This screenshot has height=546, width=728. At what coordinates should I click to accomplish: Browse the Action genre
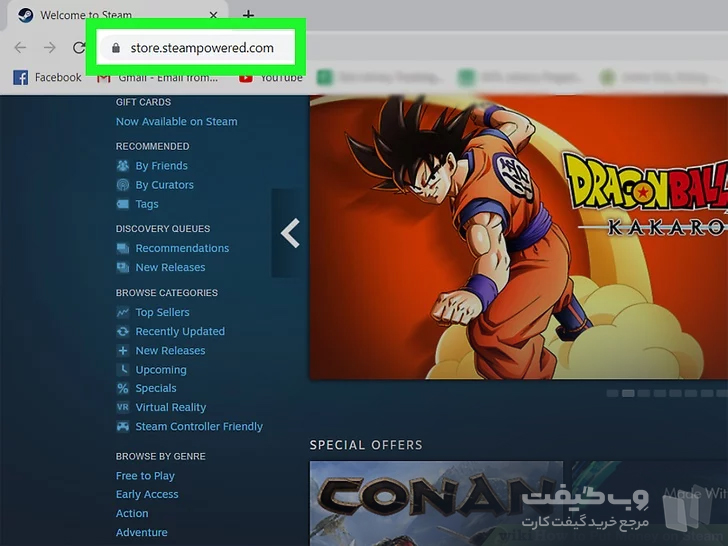pos(132,514)
